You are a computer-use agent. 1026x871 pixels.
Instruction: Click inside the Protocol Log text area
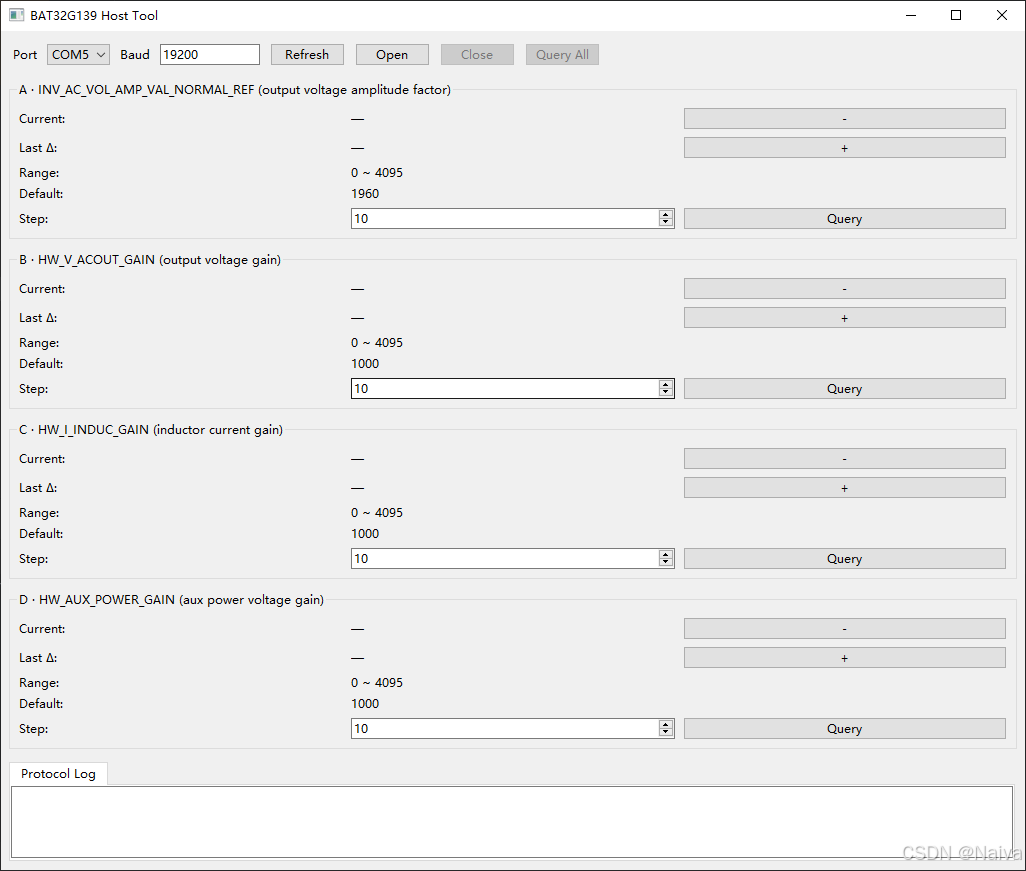coord(512,822)
